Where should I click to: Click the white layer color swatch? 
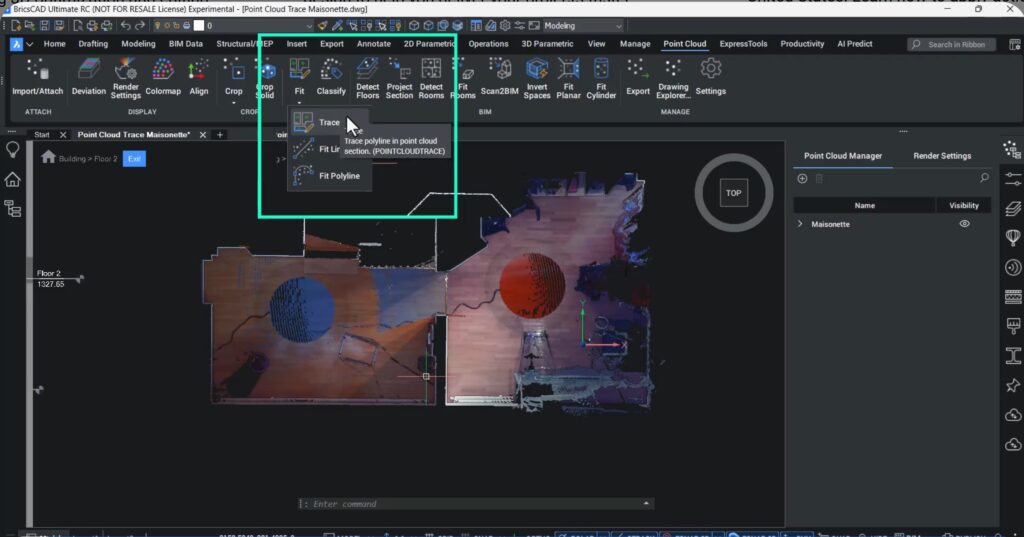point(199,25)
